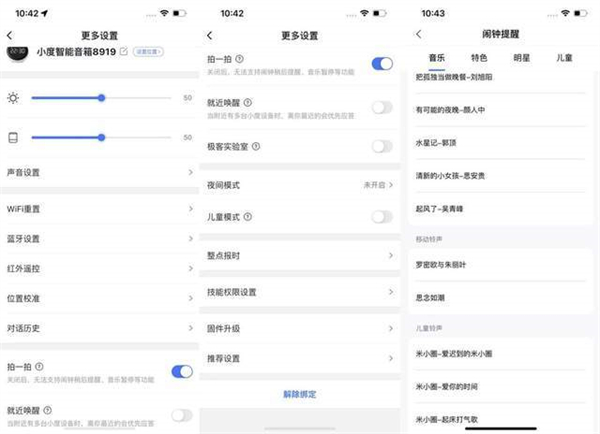Enable the 极客实验室 toggle
This screenshot has height=434, width=600.
381,147
